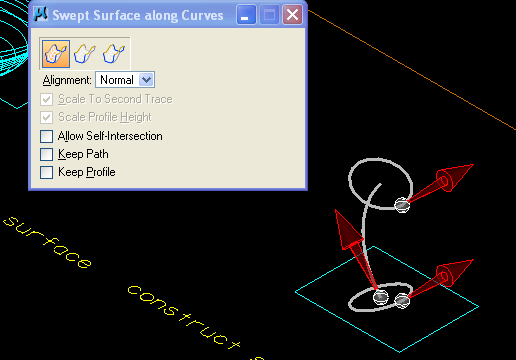
Task: Open the Alignment dropdown arrow
Action: tap(146, 80)
